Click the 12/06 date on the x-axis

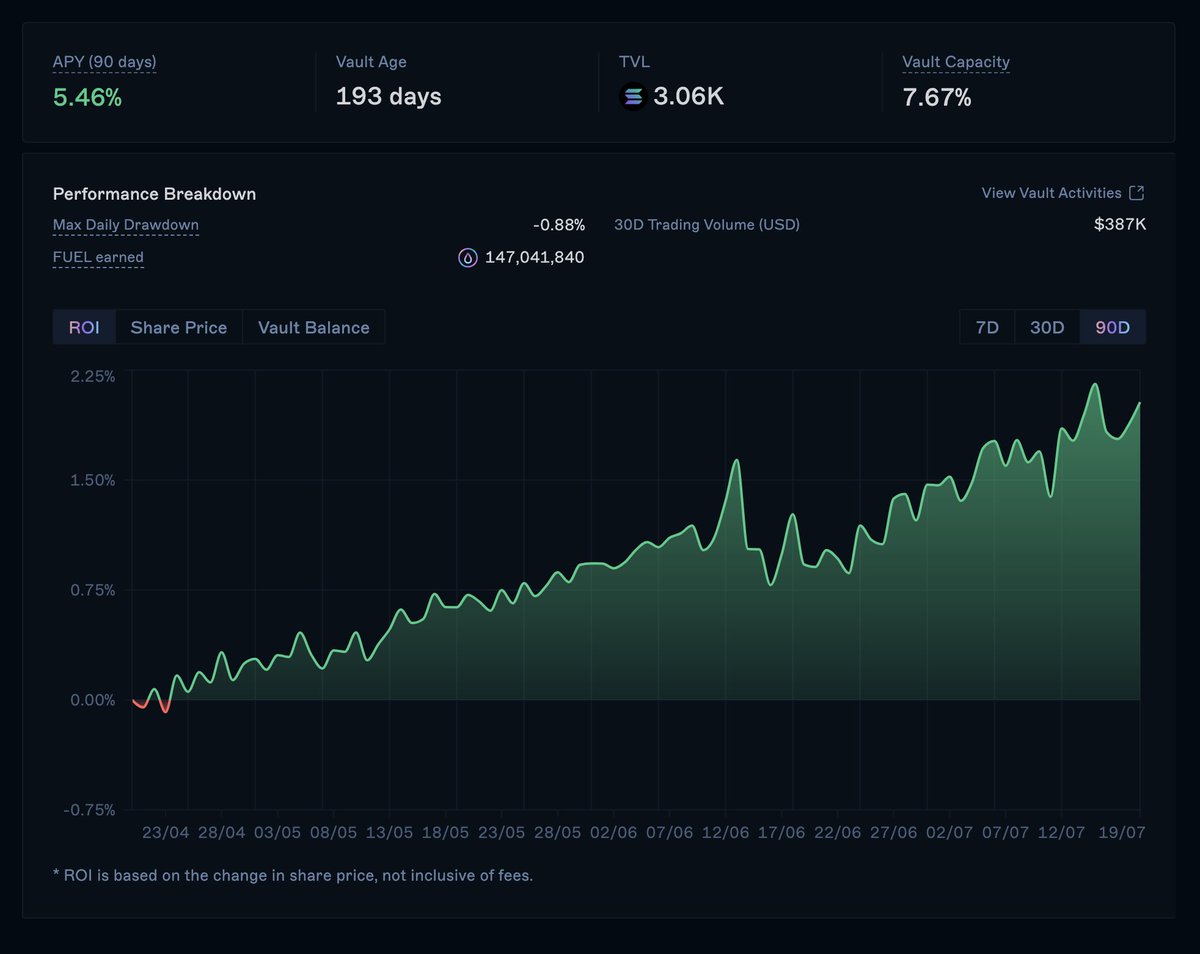pyautogui.click(x=726, y=833)
